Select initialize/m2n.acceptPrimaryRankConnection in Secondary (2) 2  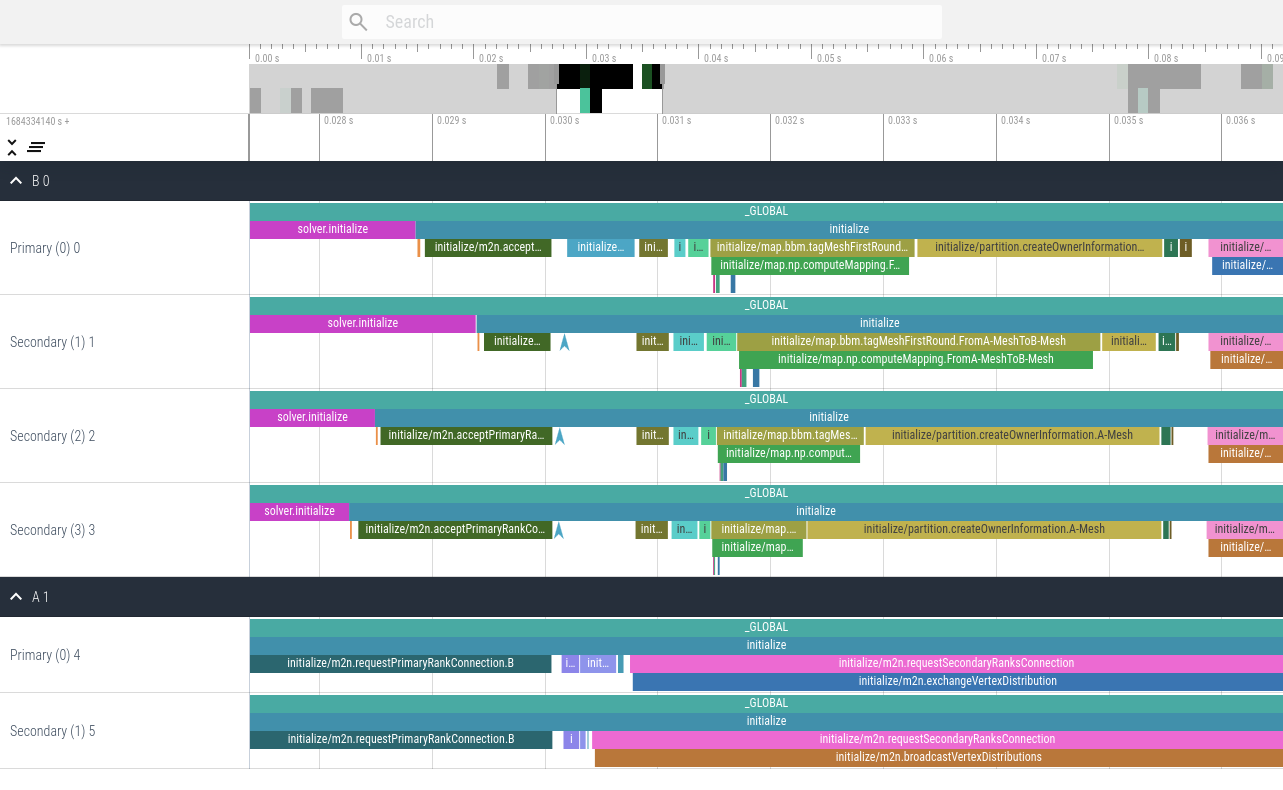coord(465,435)
